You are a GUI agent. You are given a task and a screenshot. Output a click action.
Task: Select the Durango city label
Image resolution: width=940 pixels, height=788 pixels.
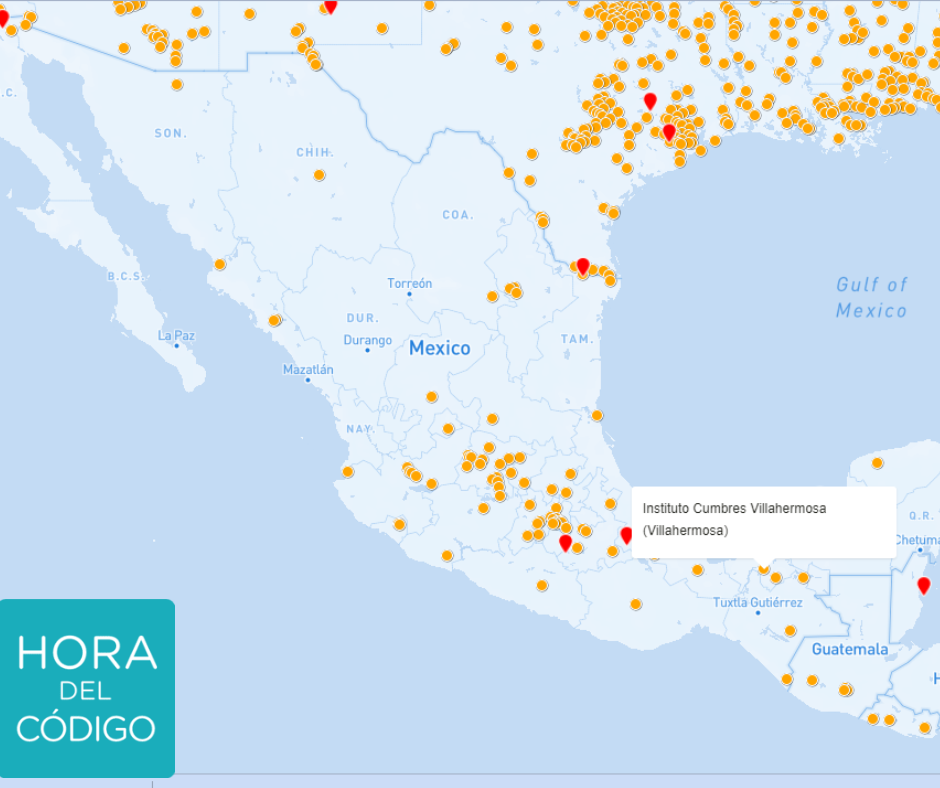click(x=367, y=340)
